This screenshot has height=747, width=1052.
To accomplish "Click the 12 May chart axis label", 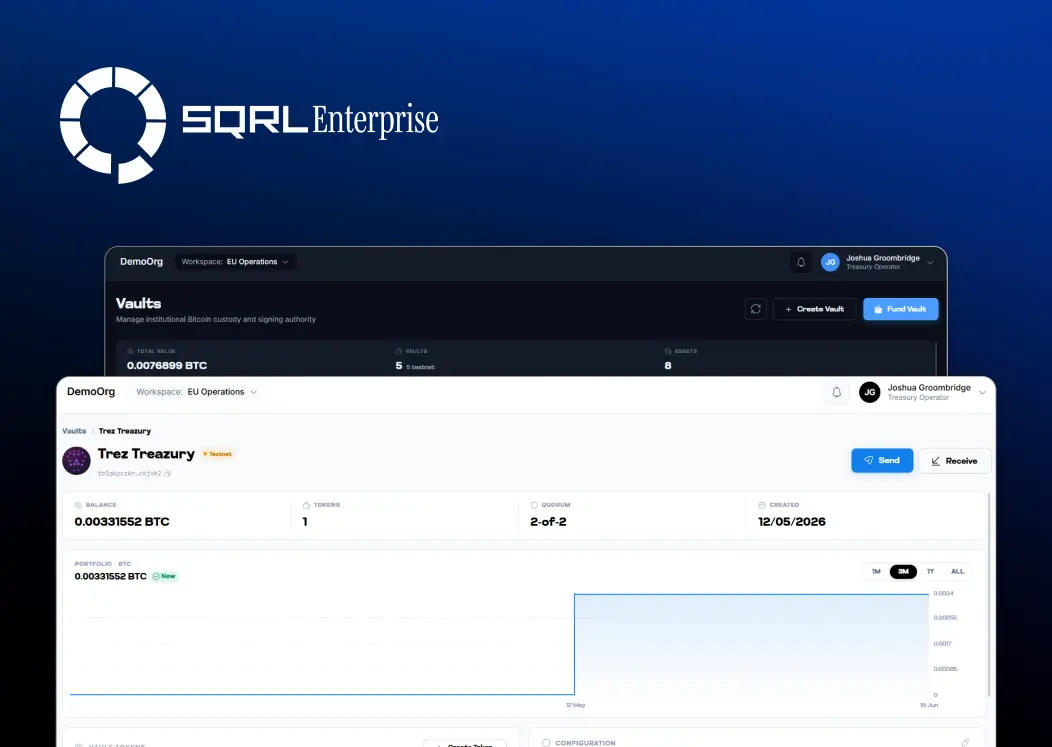I will point(575,705).
